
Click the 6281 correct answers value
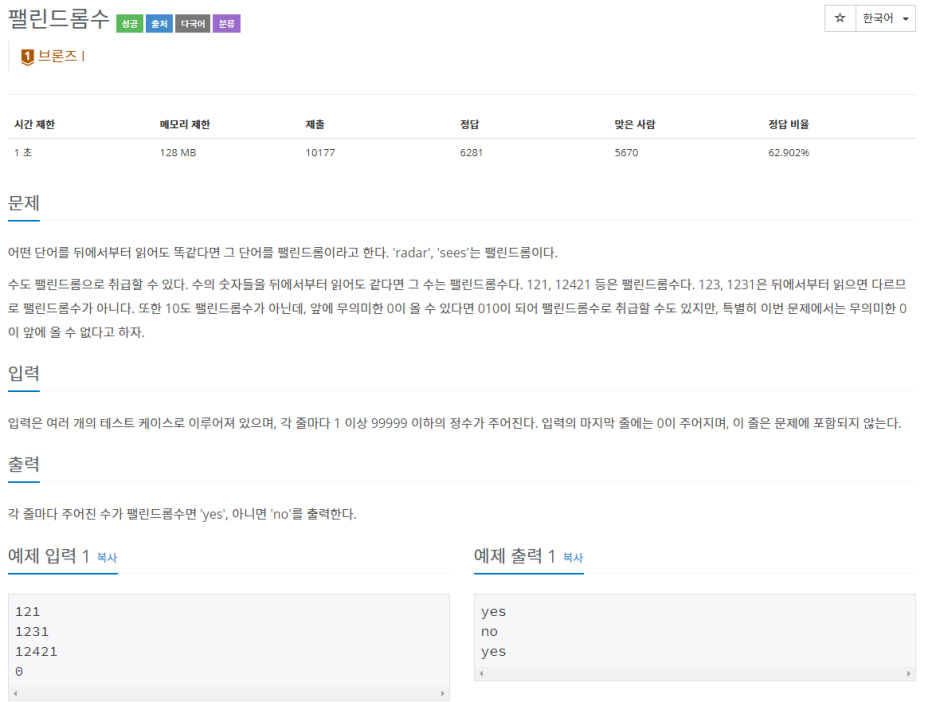pyautogui.click(x=471, y=153)
